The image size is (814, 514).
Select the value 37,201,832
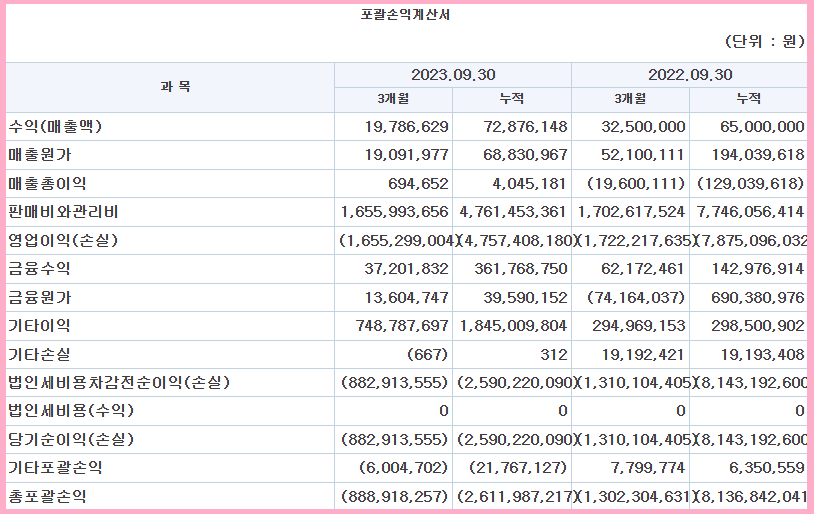406,269
